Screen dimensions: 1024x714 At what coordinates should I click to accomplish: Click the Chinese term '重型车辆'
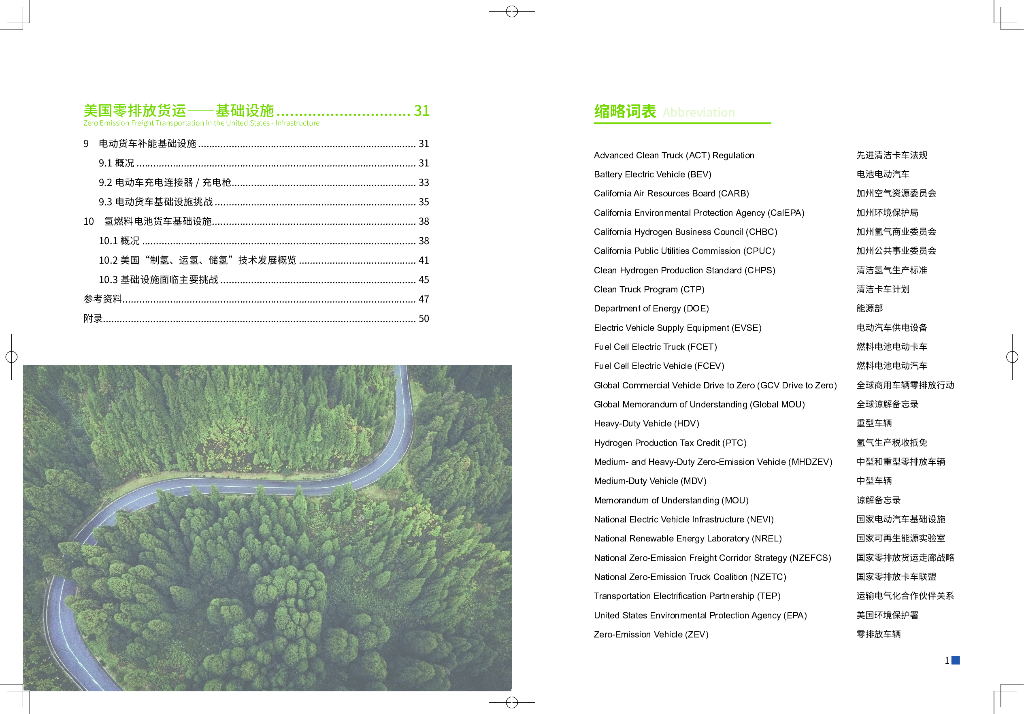point(874,423)
